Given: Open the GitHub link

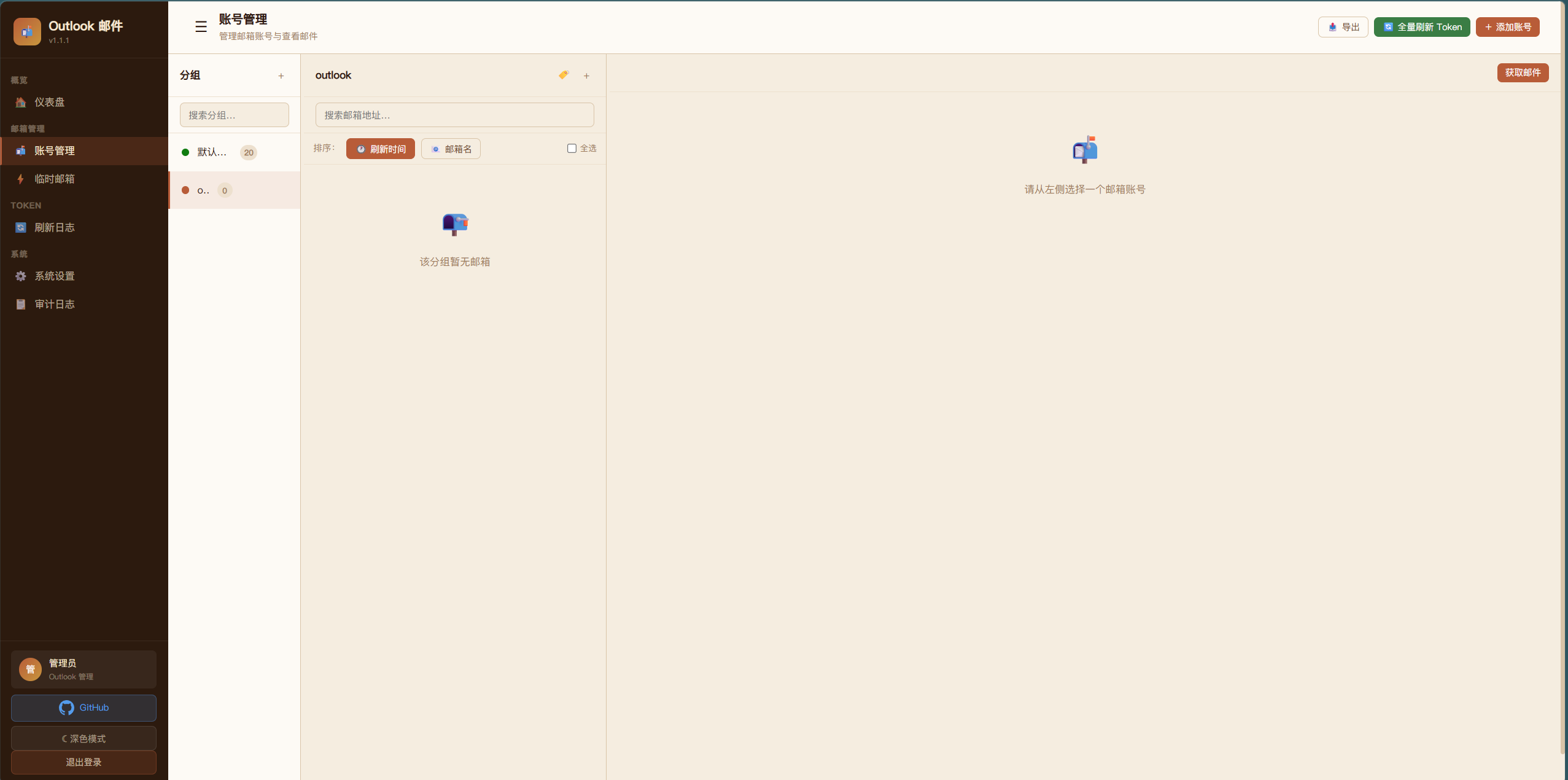Looking at the screenshot, I should click(83, 708).
